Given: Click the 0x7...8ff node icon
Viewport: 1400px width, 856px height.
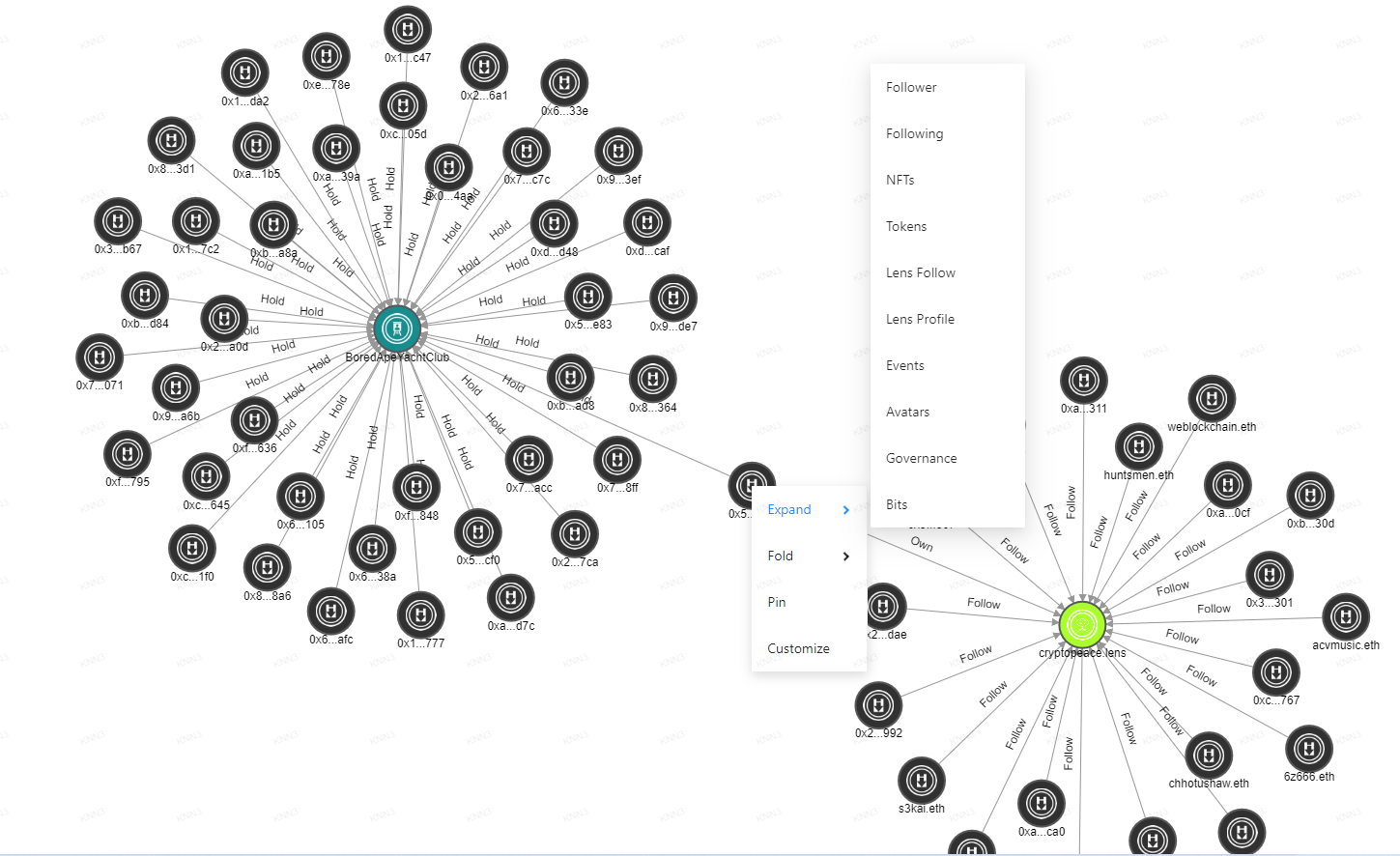Looking at the screenshot, I should click(617, 460).
